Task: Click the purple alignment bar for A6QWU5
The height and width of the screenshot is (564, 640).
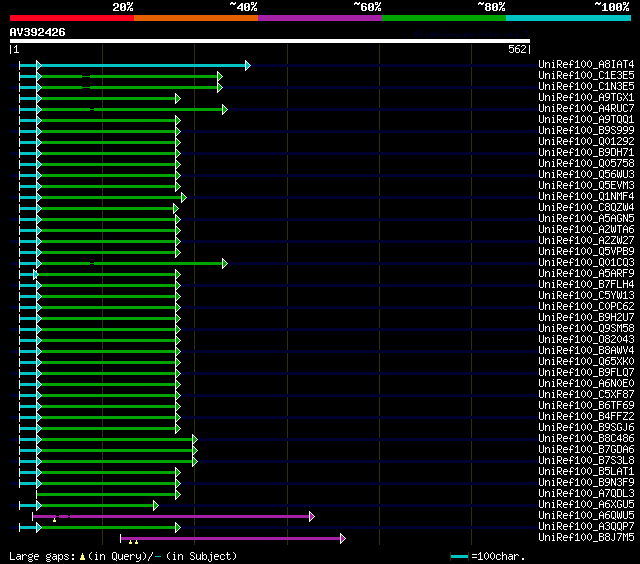Action: point(171,517)
